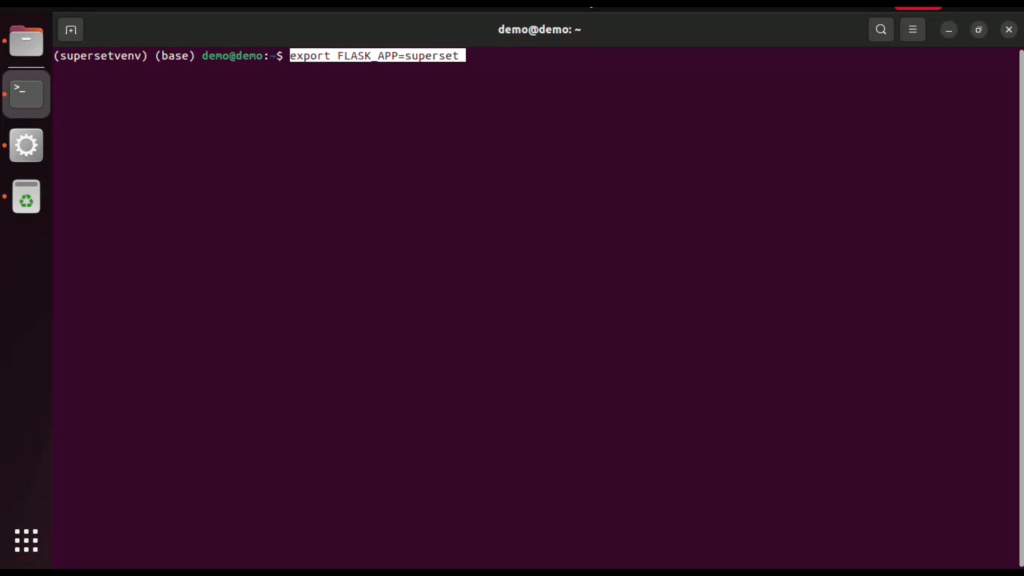Open the Trash from the dock
The image size is (1024, 576).
coord(26,197)
